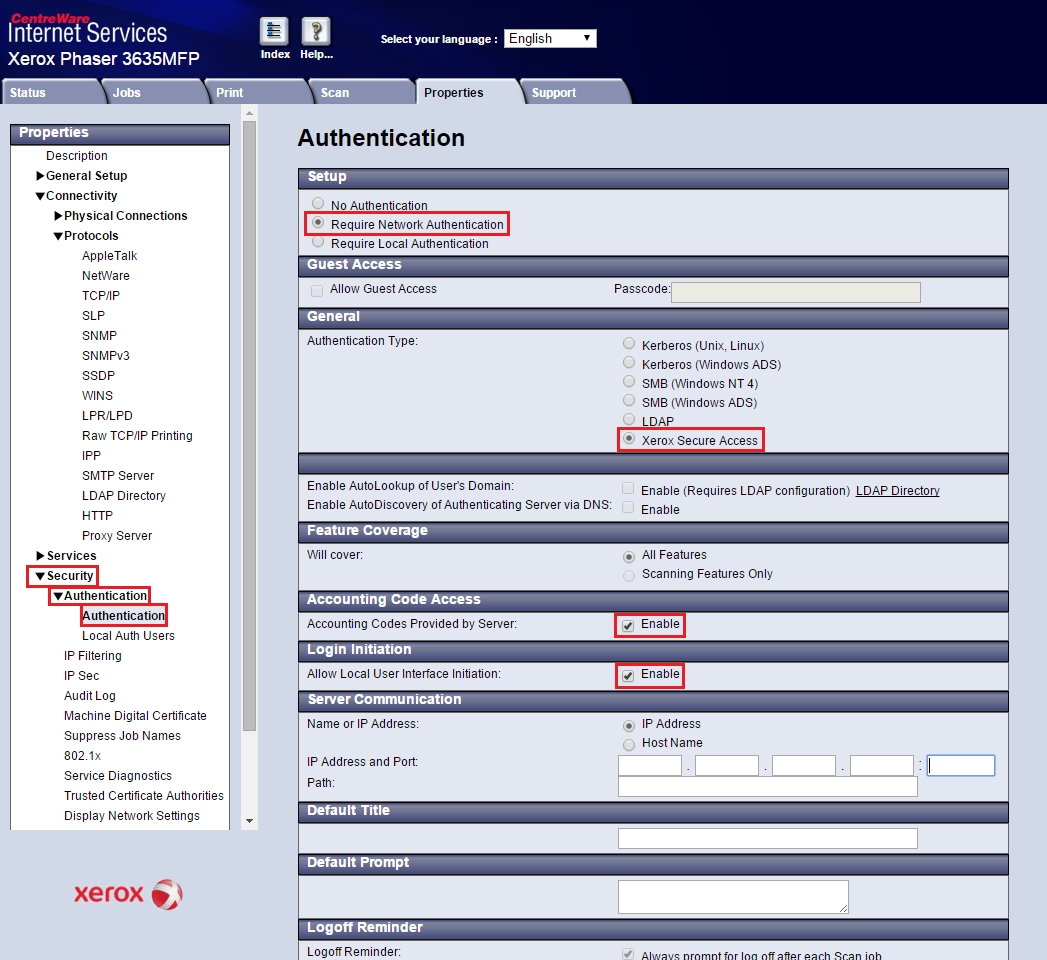Viewport: 1047px width, 960px height.
Task: Click the Default Title text field
Action: pyautogui.click(x=767, y=838)
